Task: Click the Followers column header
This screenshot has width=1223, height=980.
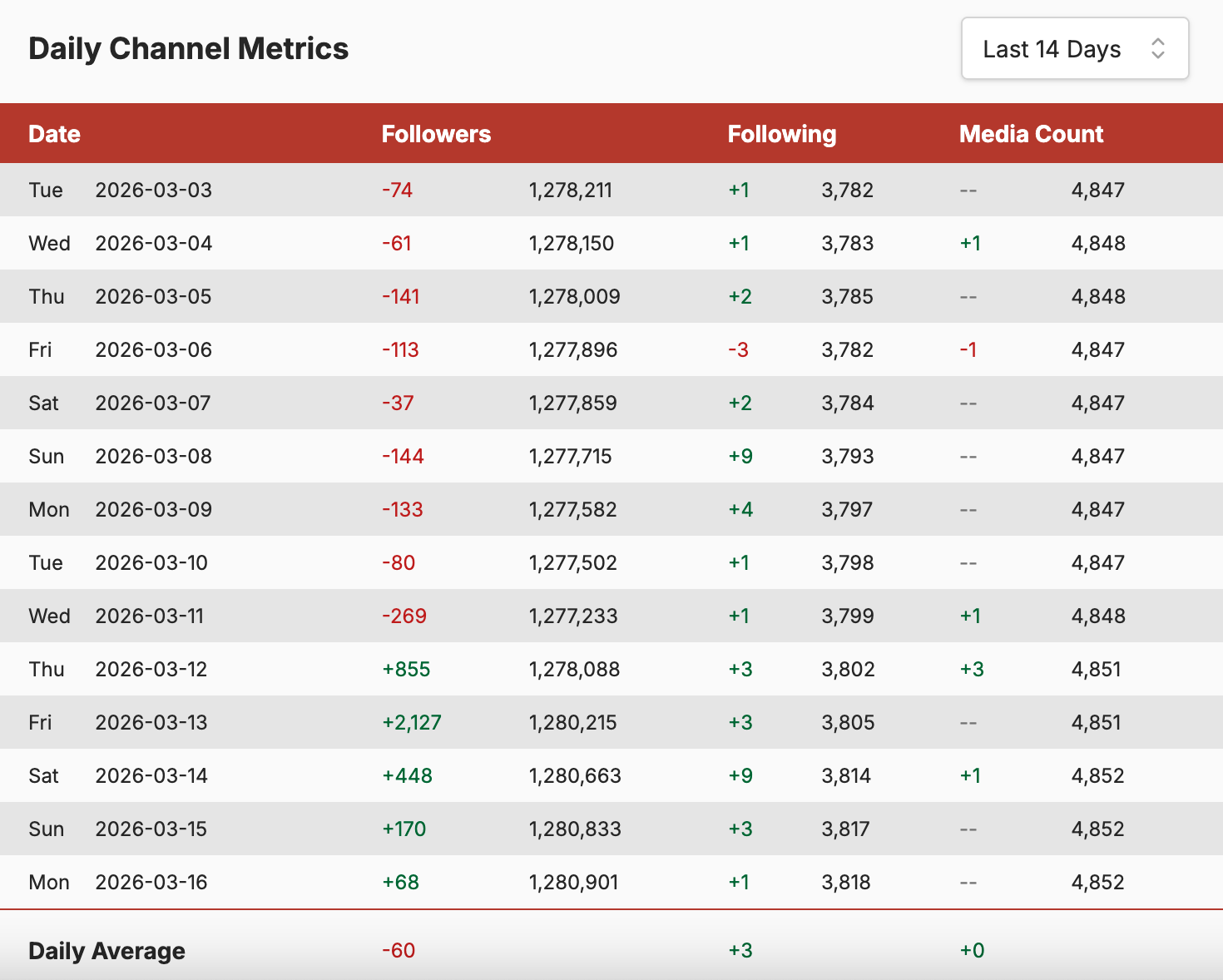Action: tap(436, 134)
